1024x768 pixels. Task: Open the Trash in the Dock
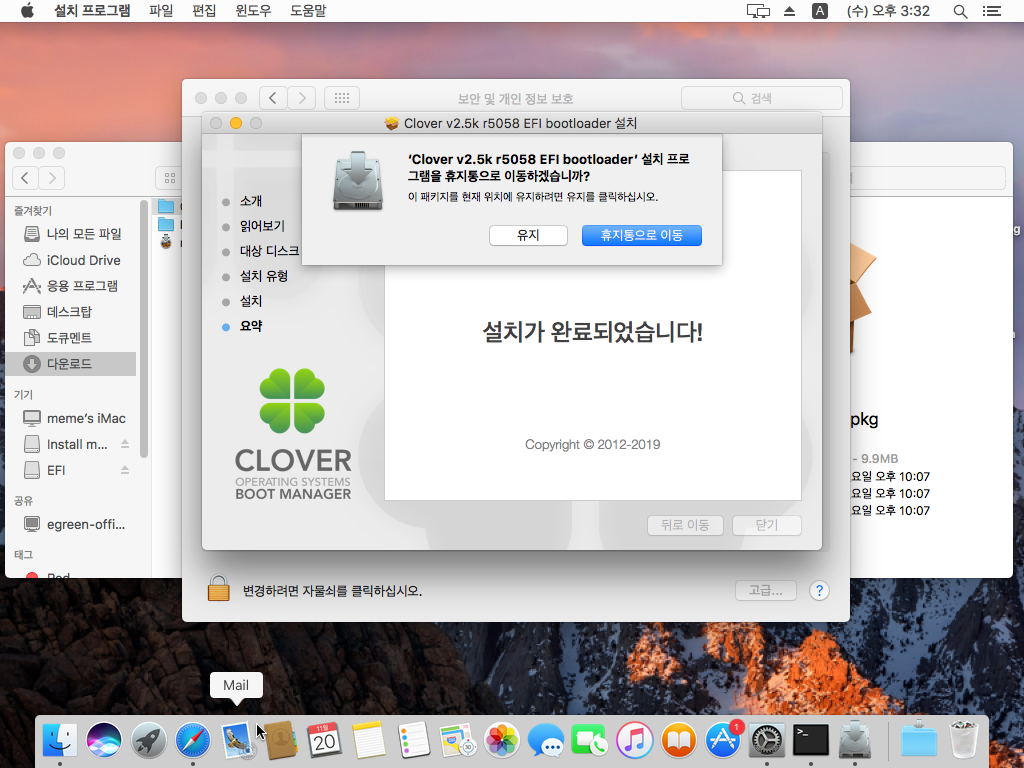[x=963, y=739]
